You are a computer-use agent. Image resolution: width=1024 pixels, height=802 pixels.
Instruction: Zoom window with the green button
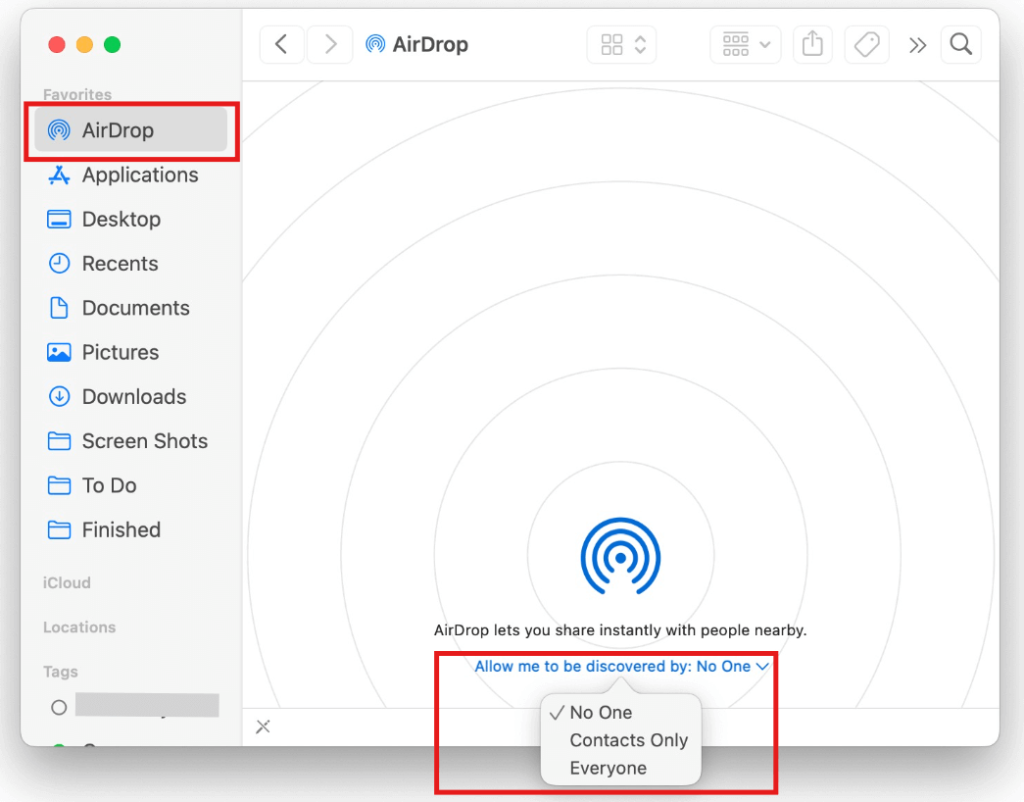[x=112, y=44]
